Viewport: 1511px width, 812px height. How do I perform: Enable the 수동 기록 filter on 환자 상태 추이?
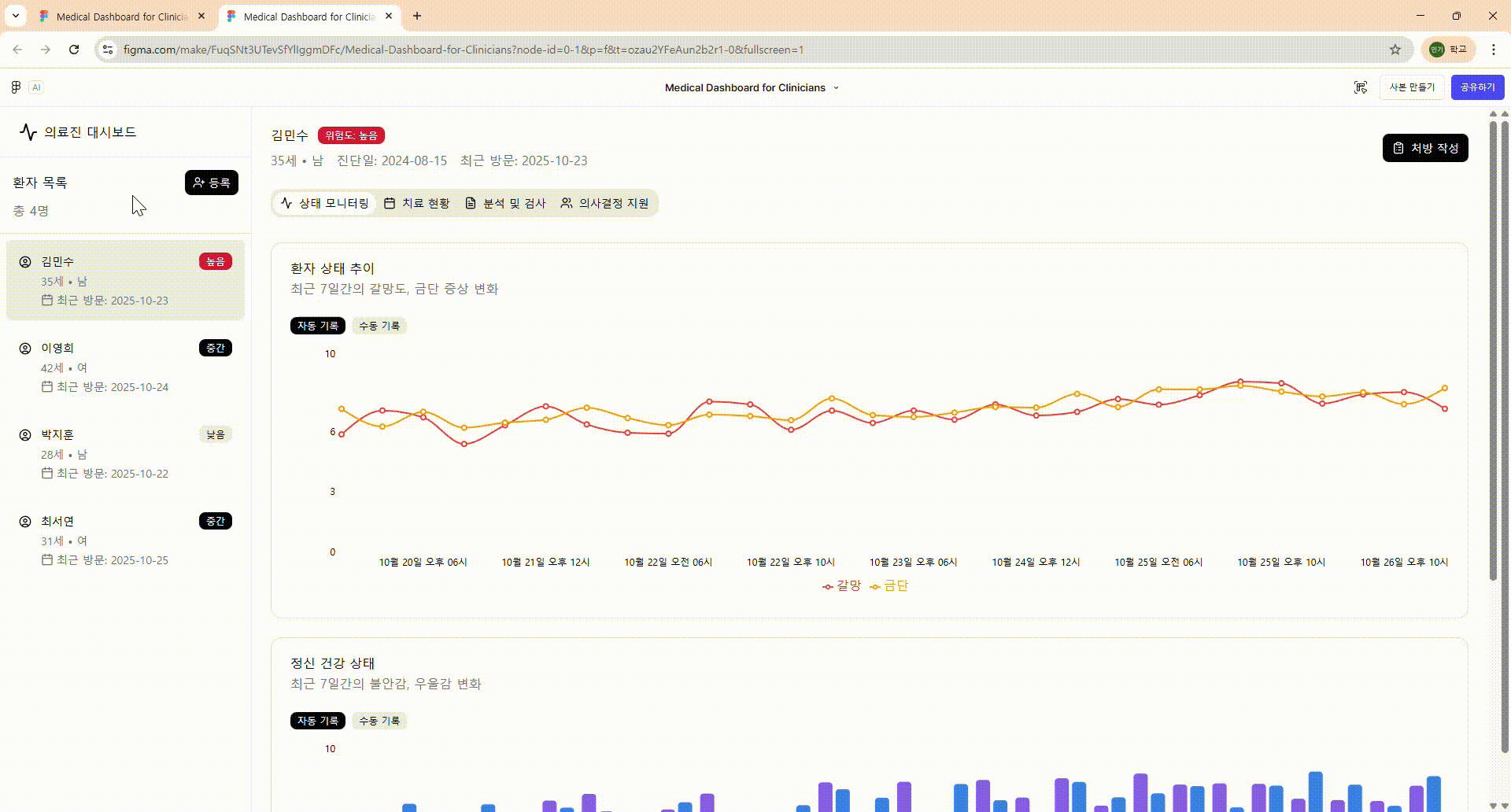point(379,325)
